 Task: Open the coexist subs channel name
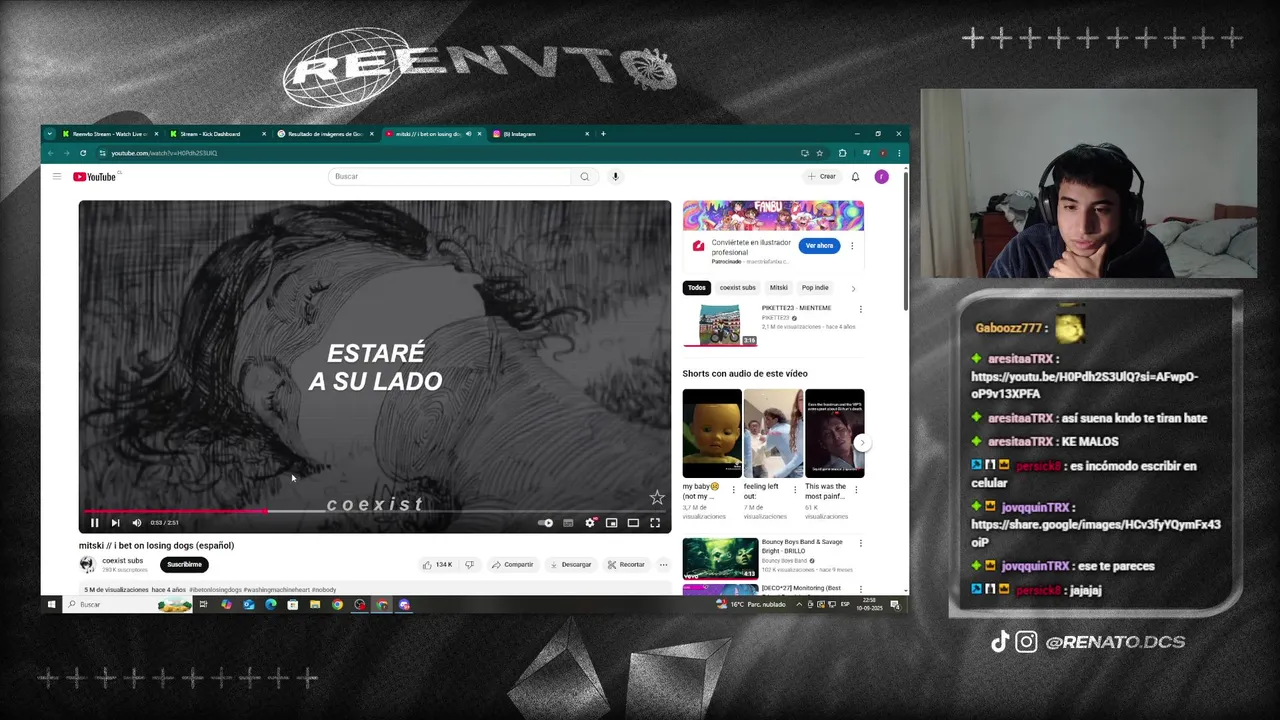pos(122,560)
